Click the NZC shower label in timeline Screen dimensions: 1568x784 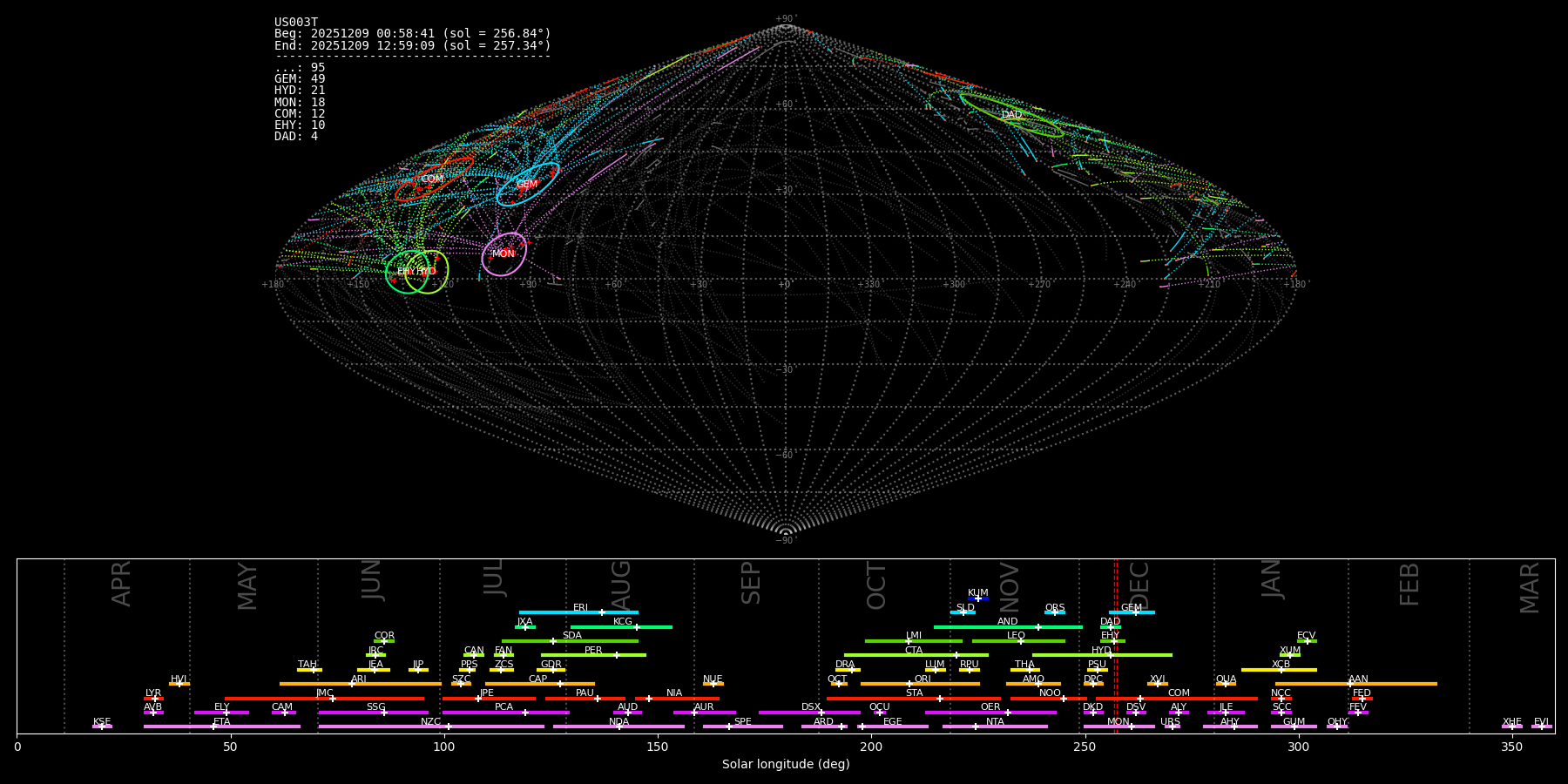pyautogui.click(x=431, y=722)
